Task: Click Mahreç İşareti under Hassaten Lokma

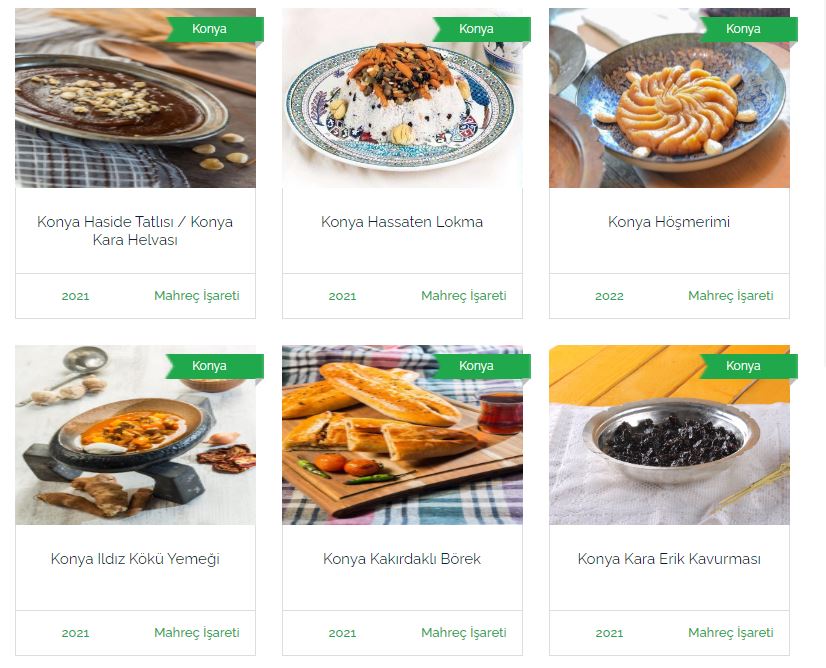Action: (x=464, y=296)
